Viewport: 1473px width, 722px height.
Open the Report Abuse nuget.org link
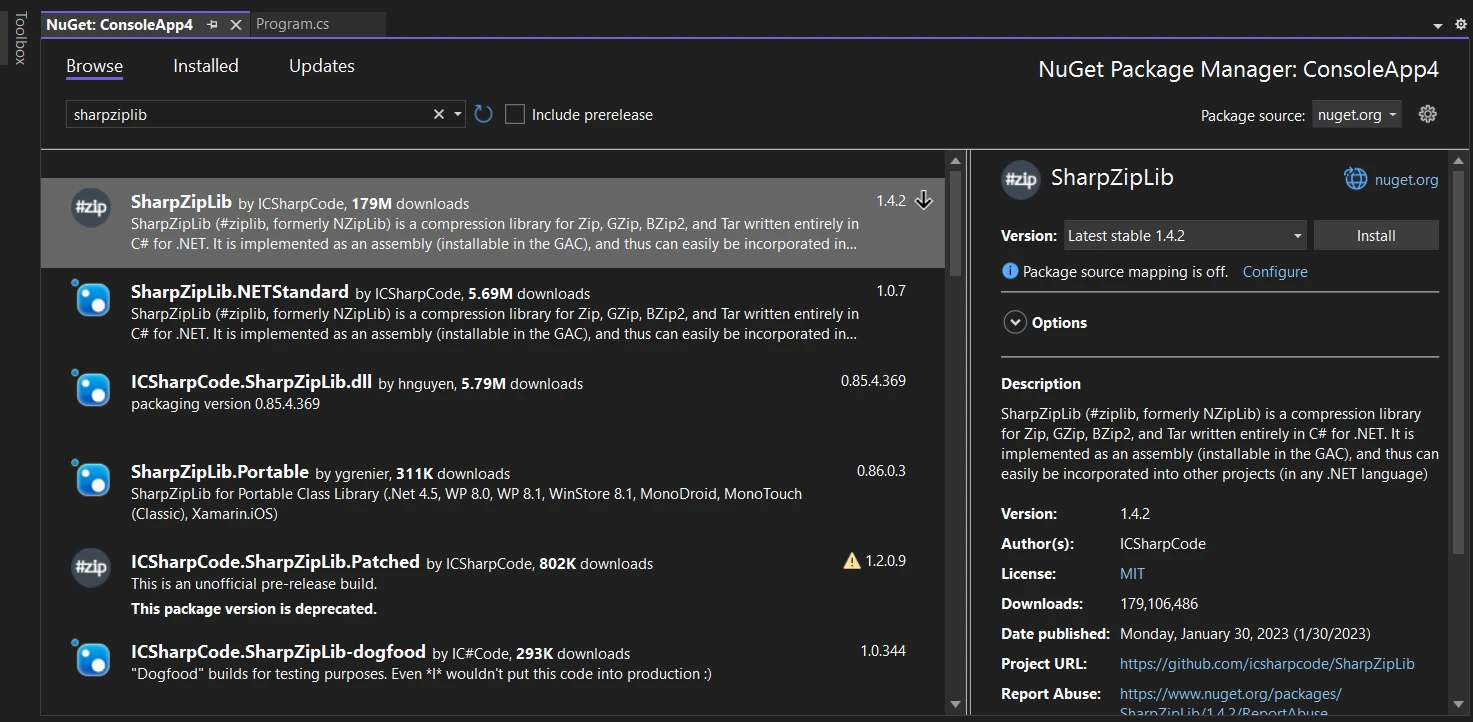[1231, 703]
